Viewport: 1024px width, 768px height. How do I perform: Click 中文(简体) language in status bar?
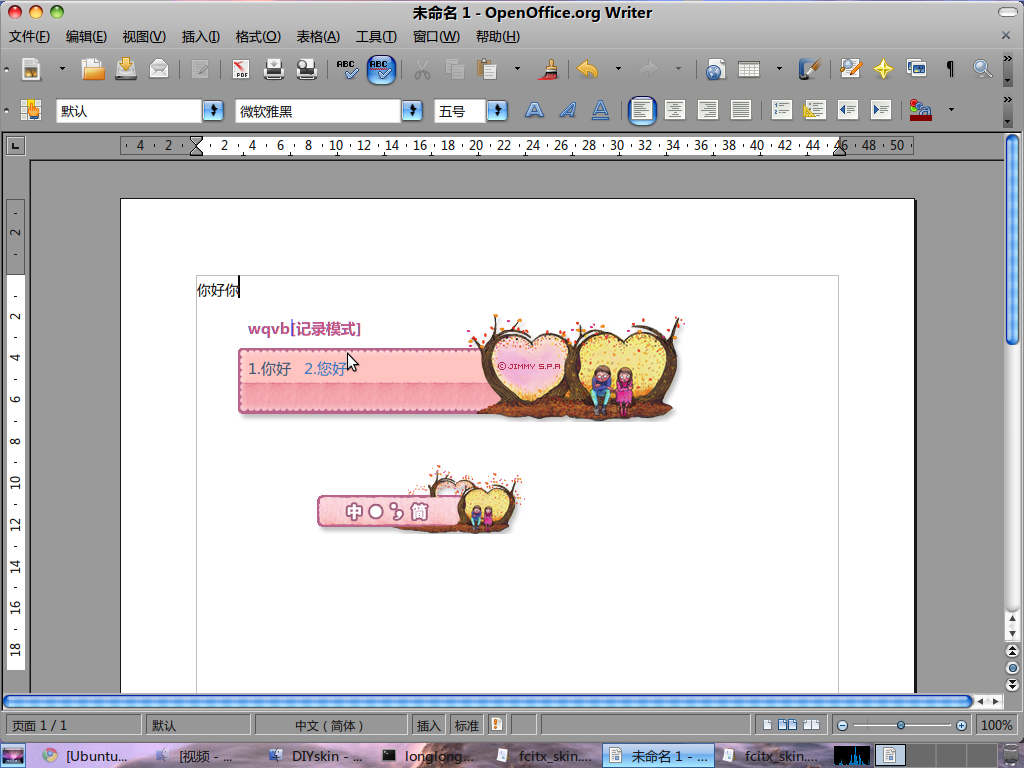click(x=329, y=726)
